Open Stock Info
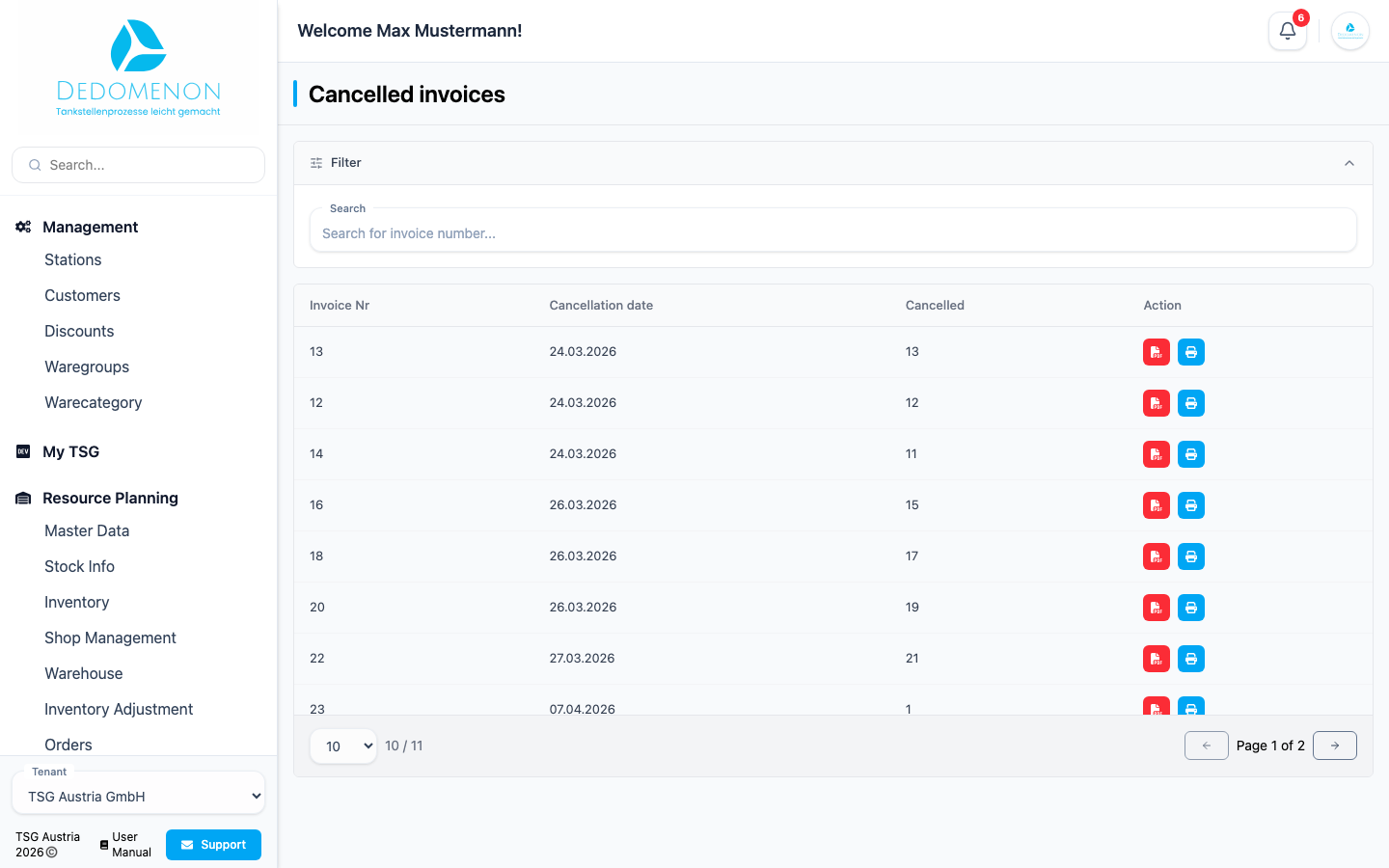This screenshot has width=1389, height=868. (79, 566)
